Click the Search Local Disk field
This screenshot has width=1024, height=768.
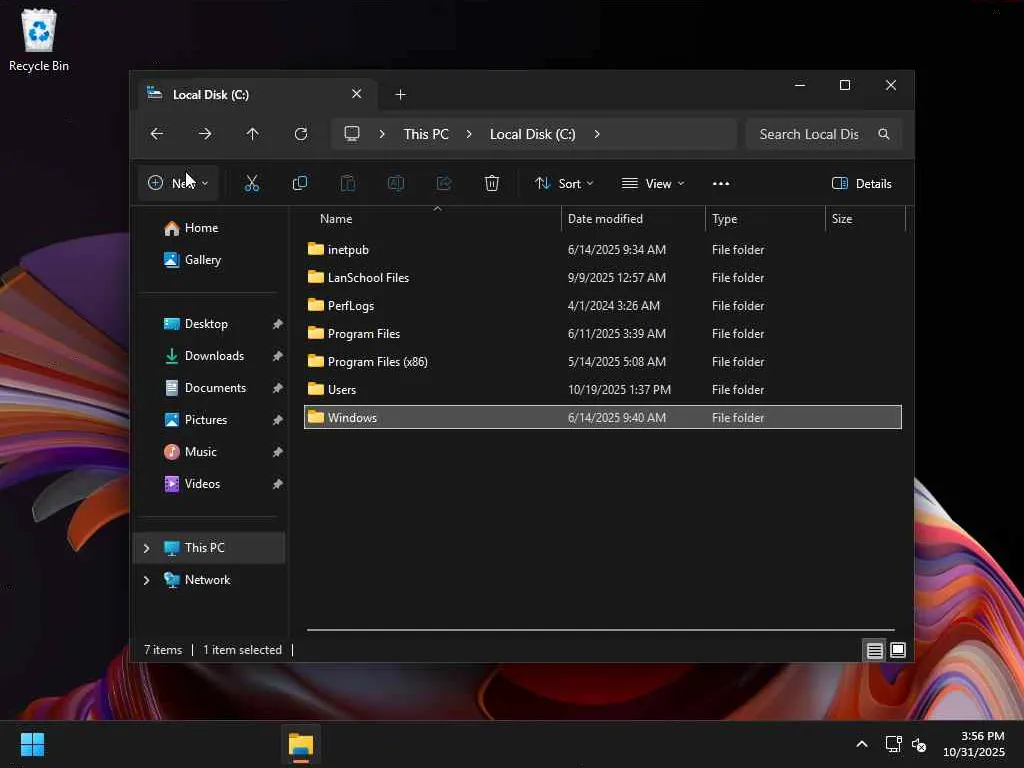[808, 134]
